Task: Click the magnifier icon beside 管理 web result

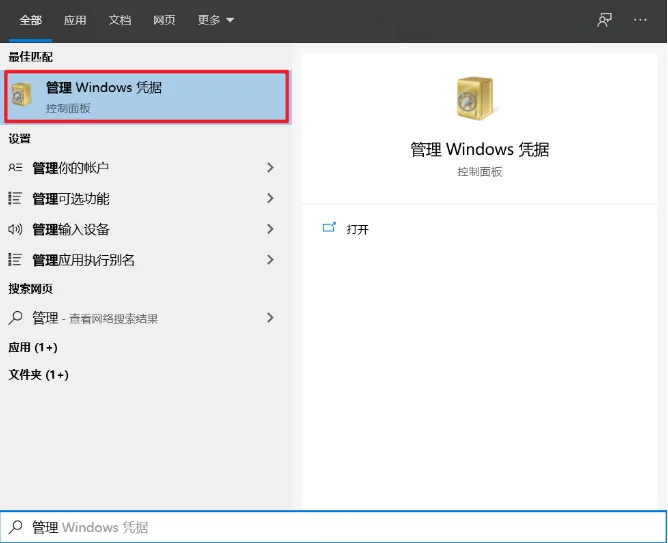Action: 15,318
